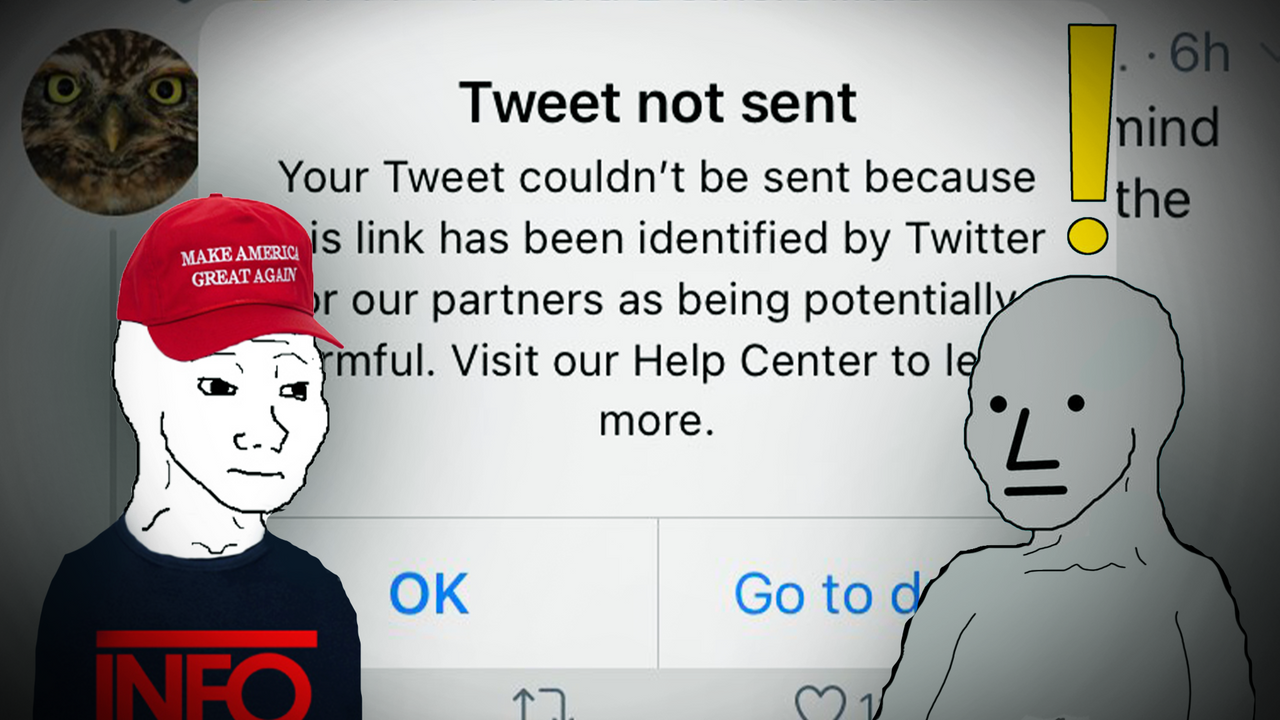Click the retweet arrows icon
This screenshot has height=720, width=1280.
tap(542, 704)
